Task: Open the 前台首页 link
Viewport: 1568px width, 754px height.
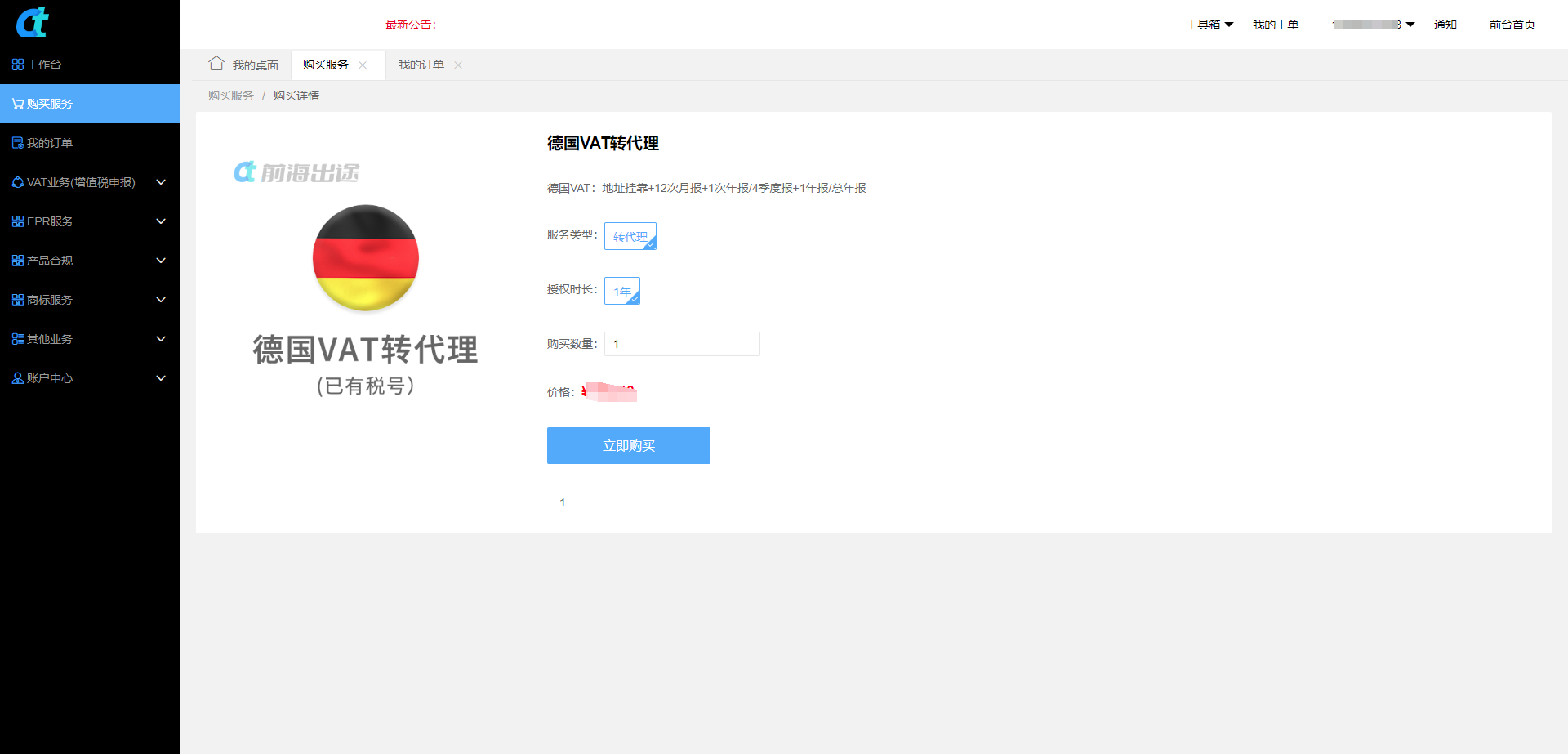Action: [1512, 25]
